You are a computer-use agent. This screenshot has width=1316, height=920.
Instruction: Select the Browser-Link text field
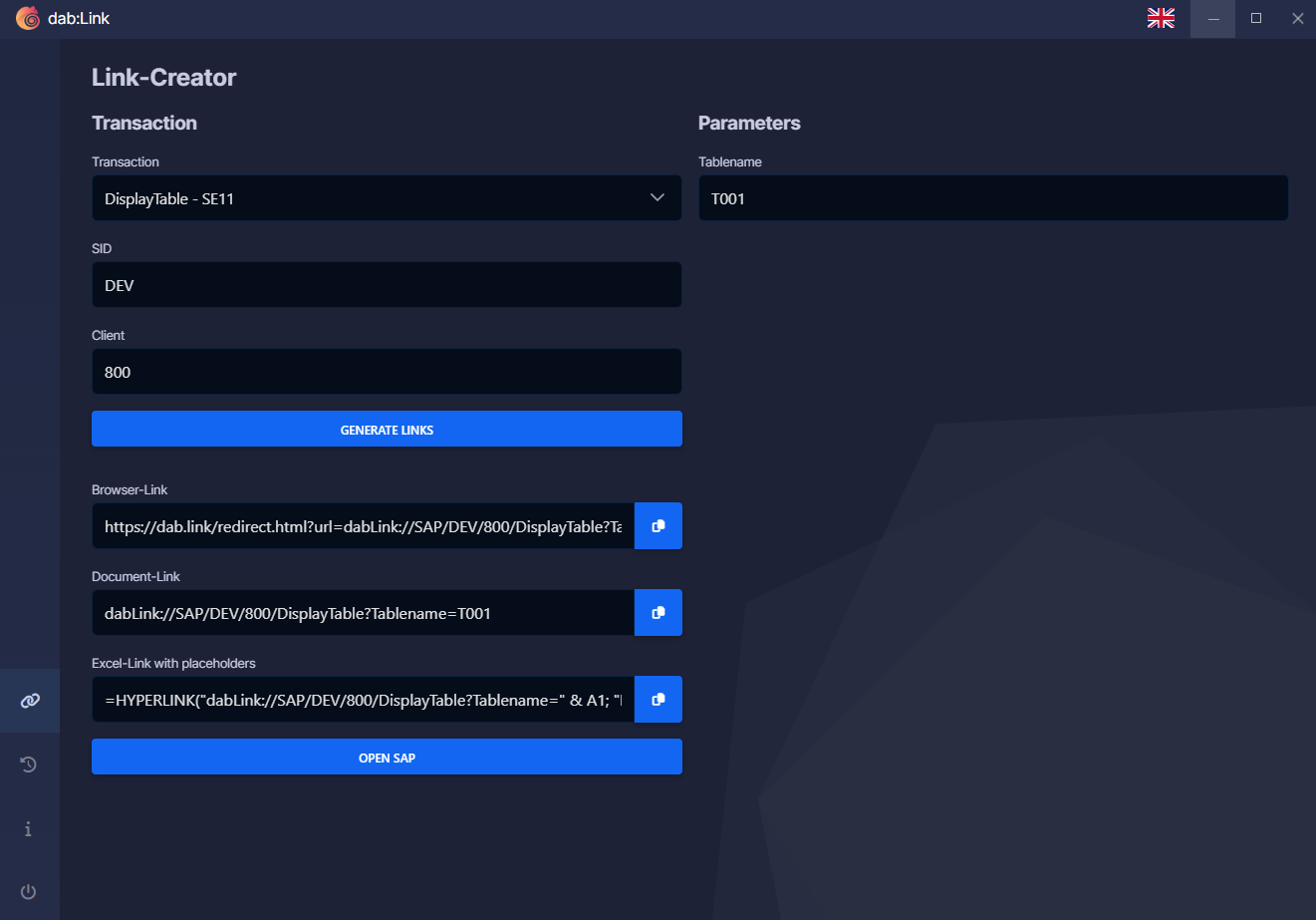coord(363,525)
